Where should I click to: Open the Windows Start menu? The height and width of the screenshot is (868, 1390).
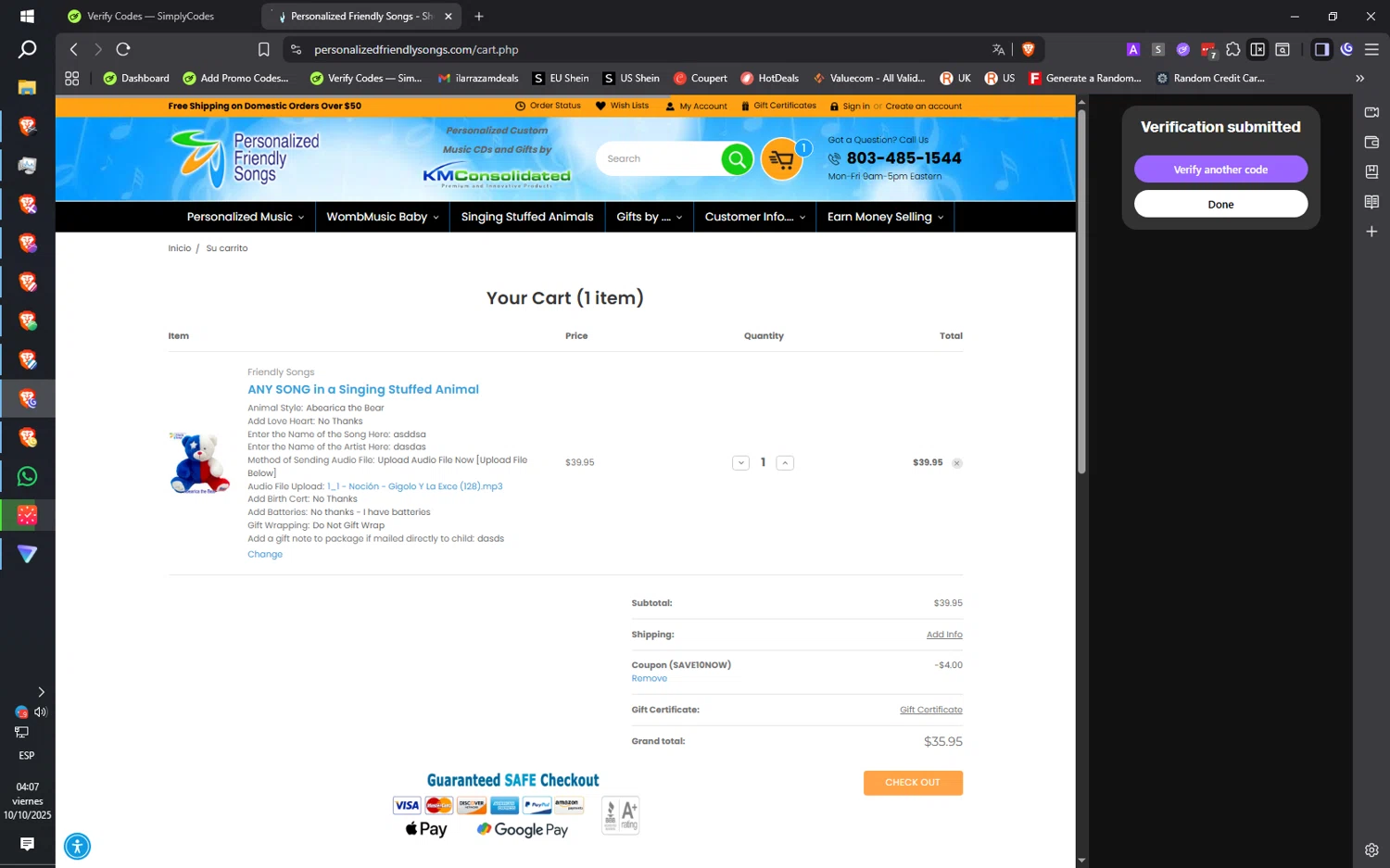[28, 16]
